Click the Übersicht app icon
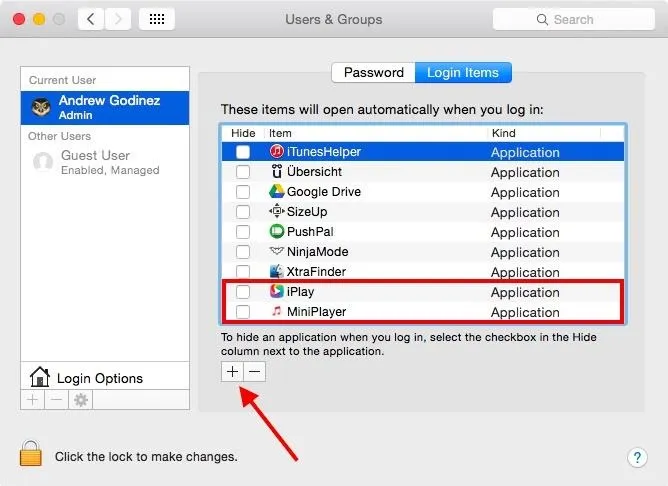 pyautogui.click(x=277, y=171)
